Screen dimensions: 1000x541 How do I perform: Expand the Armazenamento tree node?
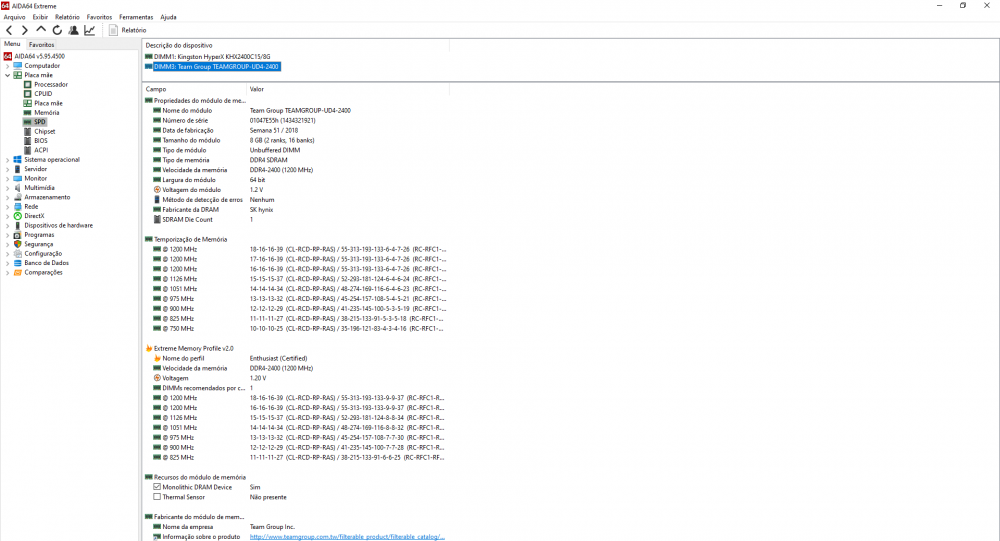7,197
